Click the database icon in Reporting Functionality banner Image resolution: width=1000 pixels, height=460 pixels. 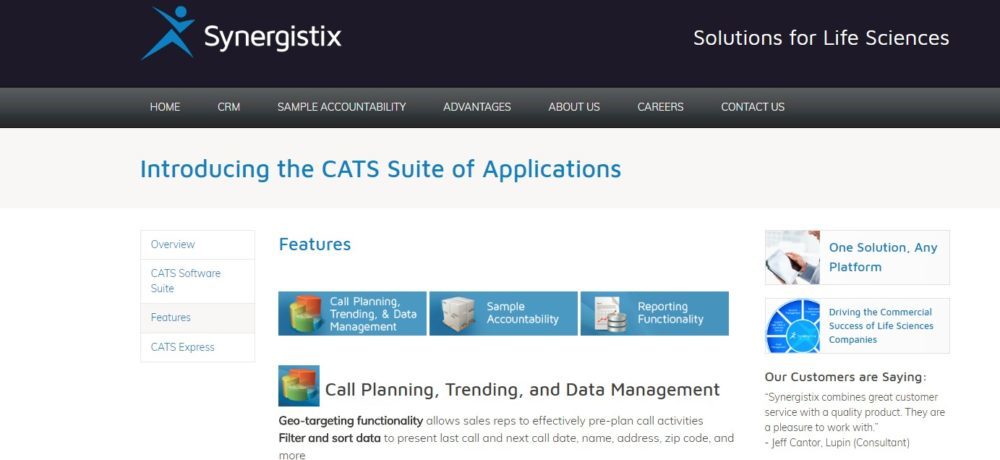608,314
